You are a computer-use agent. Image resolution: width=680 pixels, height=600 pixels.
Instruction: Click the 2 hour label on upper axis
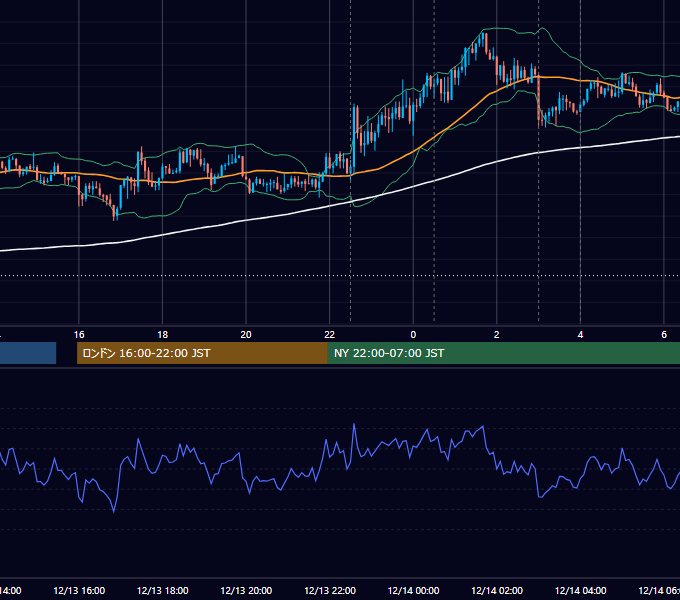[x=497, y=335]
